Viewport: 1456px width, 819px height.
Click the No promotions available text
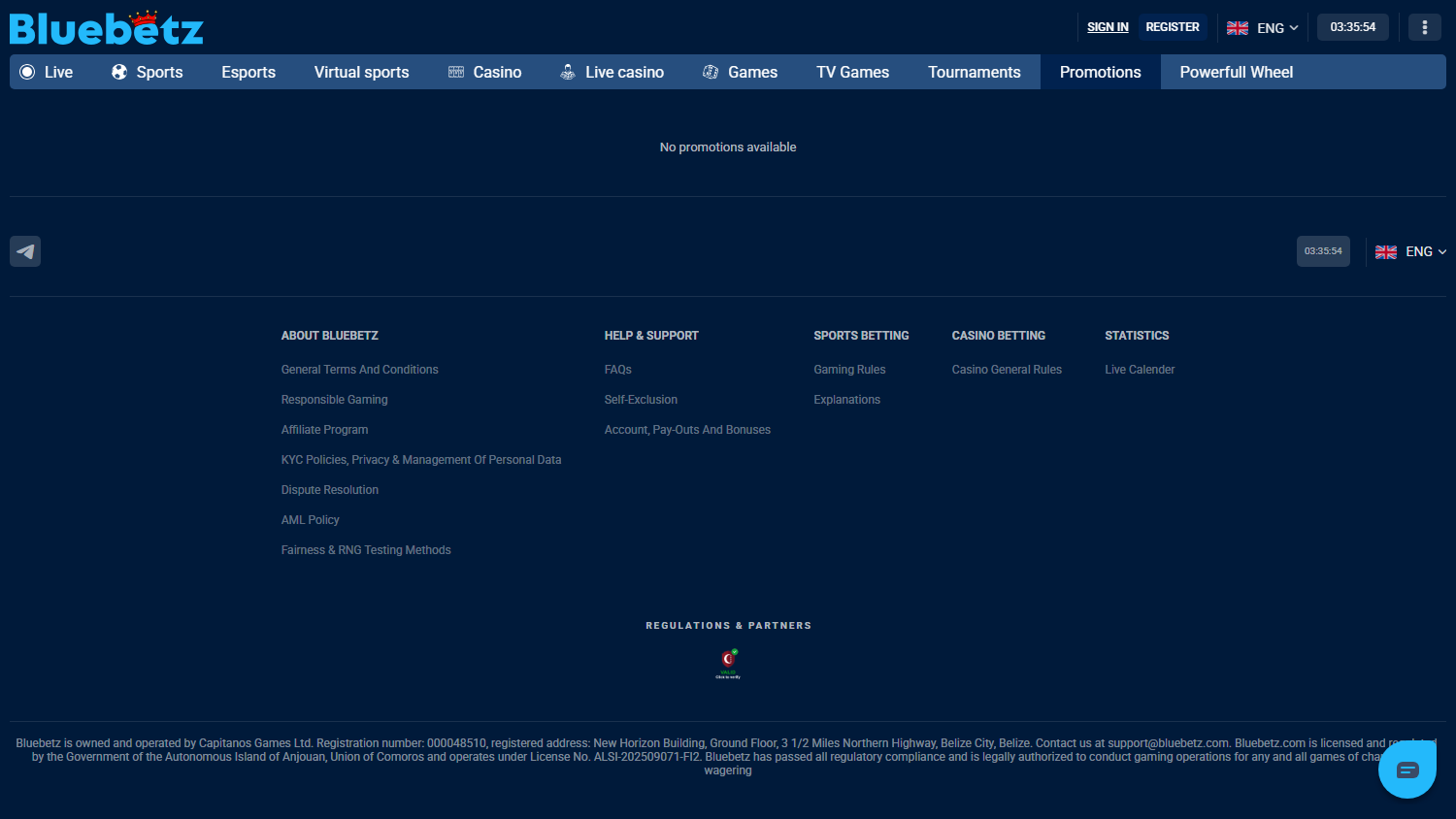tap(728, 147)
